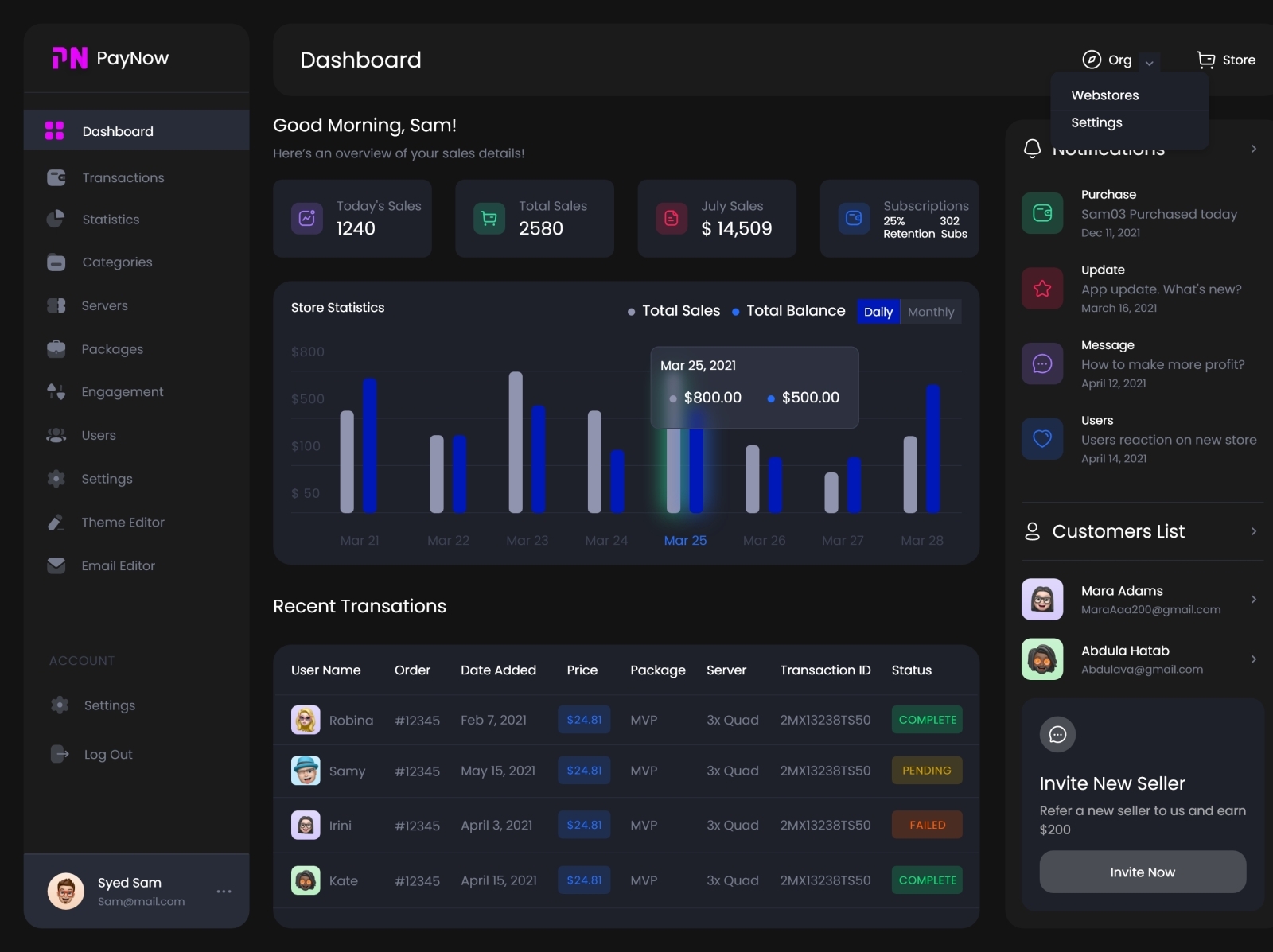Click the Subscriptions wallet icon
The width and height of the screenshot is (1273, 952).
(854, 218)
